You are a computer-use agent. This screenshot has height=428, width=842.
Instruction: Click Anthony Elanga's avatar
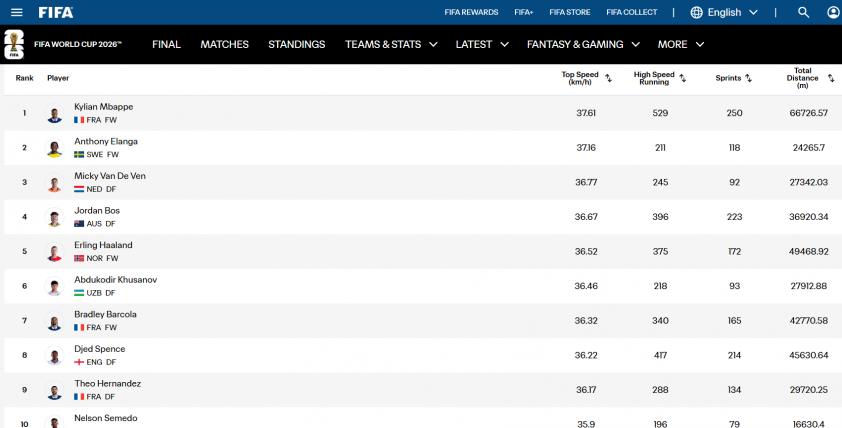(54, 148)
